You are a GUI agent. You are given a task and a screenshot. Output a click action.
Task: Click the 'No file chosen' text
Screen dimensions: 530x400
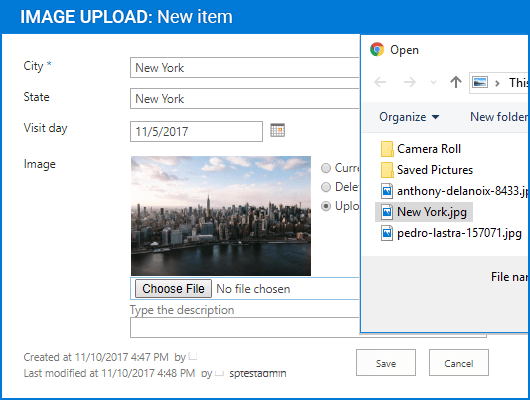(x=253, y=289)
